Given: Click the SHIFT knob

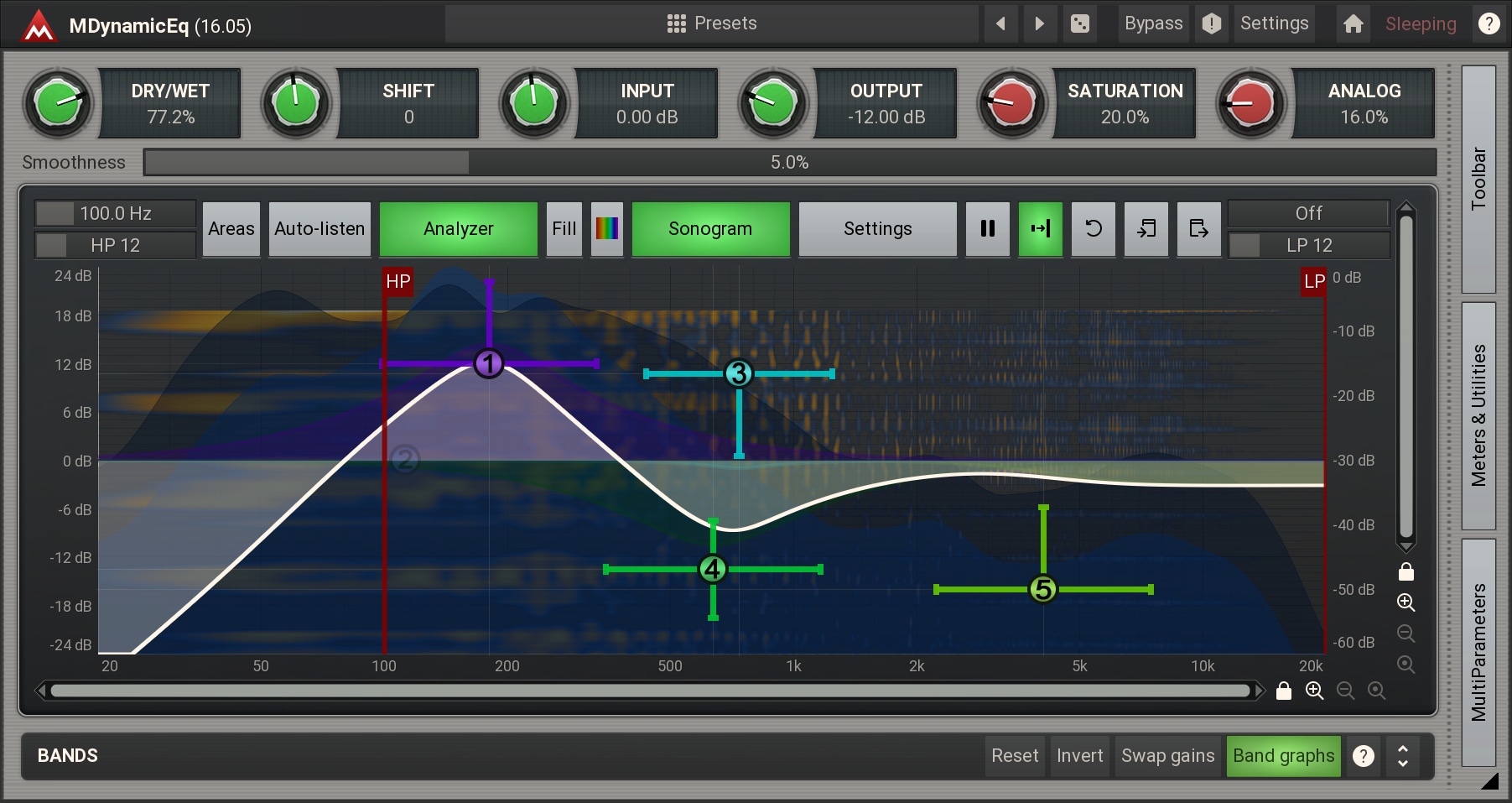Looking at the screenshot, I should pyautogui.click(x=296, y=103).
